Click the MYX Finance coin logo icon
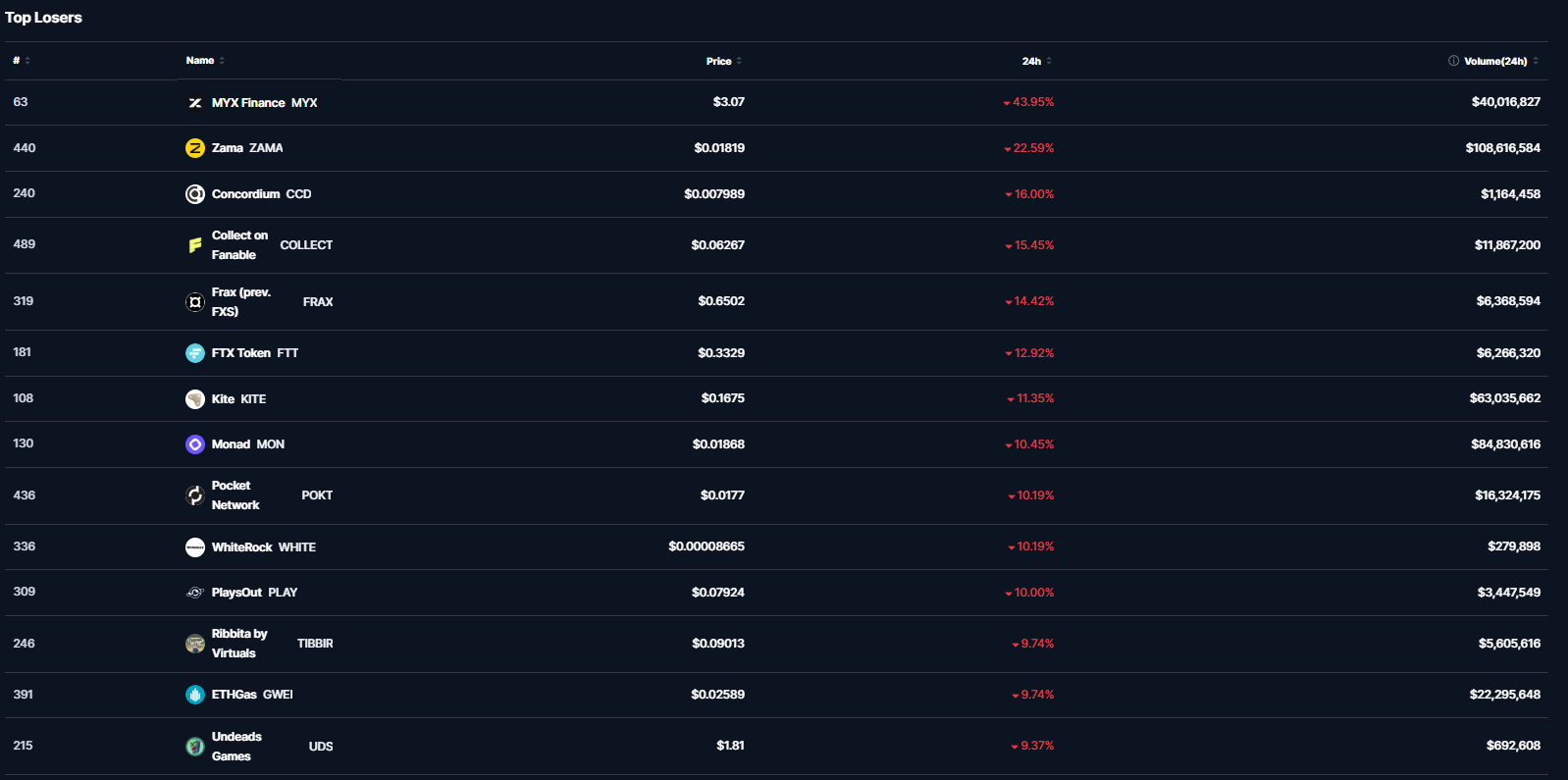The height and width of the screenshot is (780, 1568). pos(195,103)
